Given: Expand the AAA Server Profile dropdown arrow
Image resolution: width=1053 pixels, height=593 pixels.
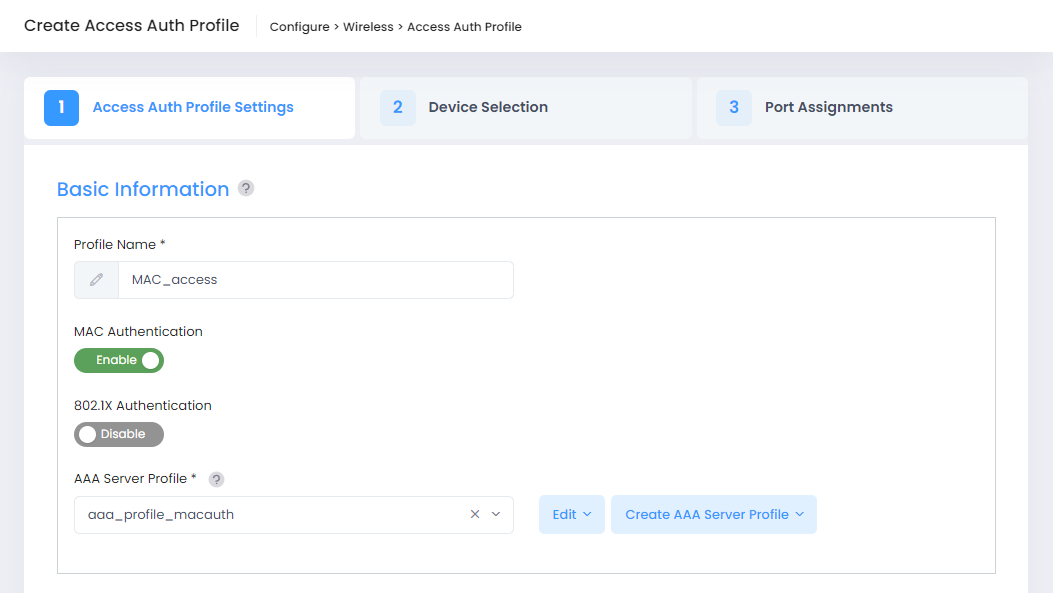Looking at the screenshot, I should pos(496,514).
